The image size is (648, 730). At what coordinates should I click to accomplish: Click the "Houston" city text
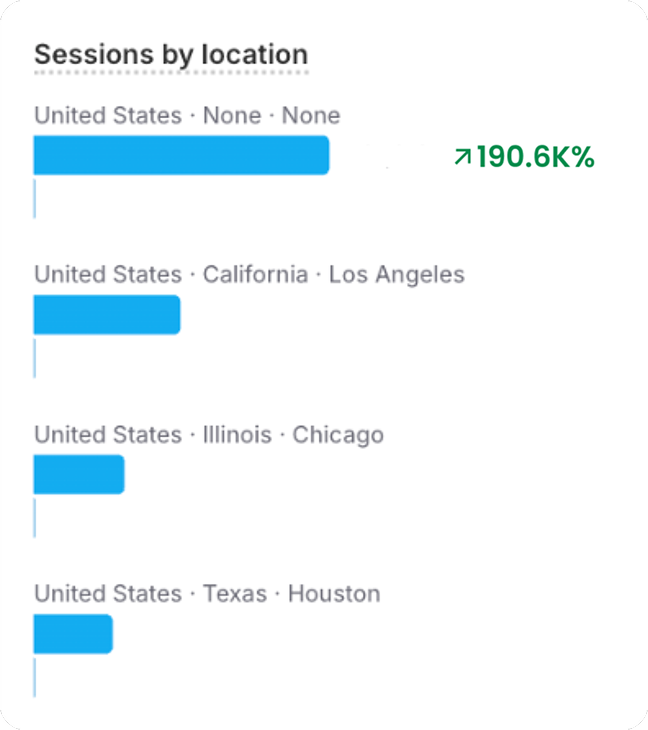click(334, 594)
